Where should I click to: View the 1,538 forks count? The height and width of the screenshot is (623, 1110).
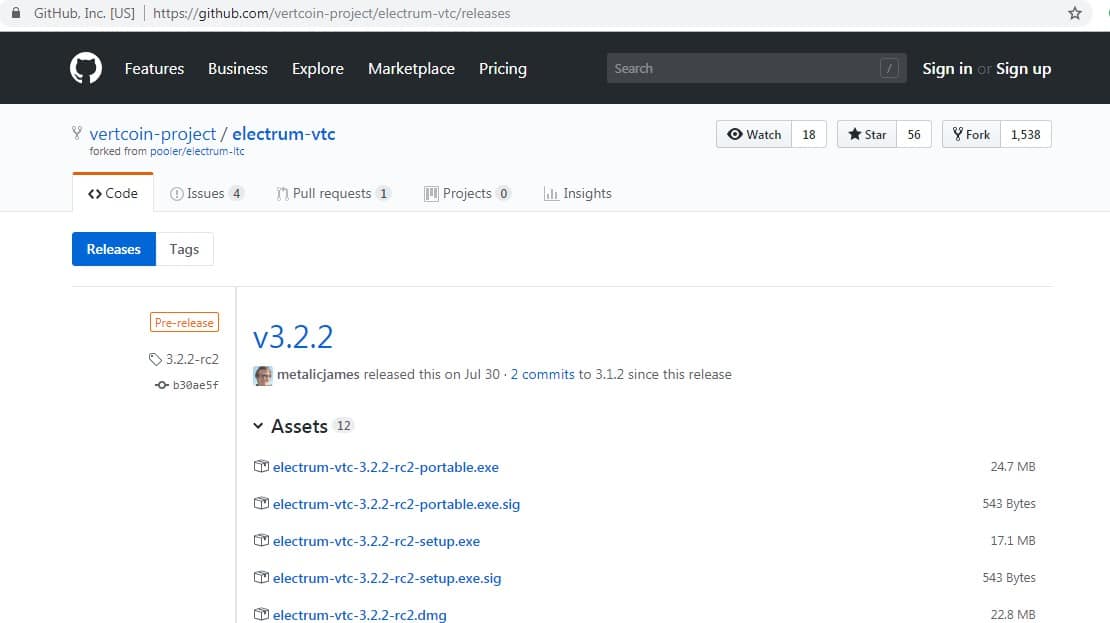coord(1026,135)
